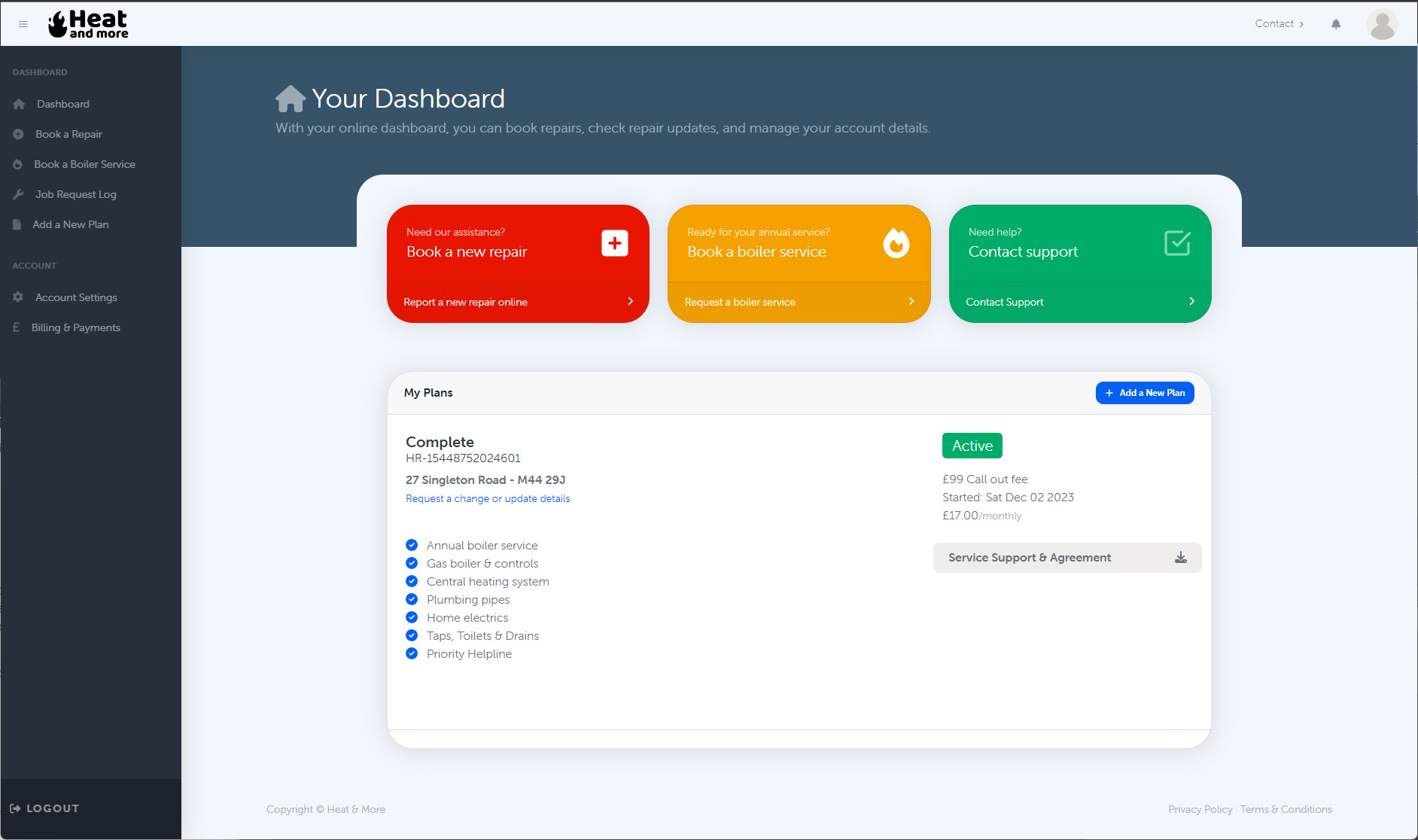Open the user profile avatar
1418x840 pixels.
coord(1382,24)
